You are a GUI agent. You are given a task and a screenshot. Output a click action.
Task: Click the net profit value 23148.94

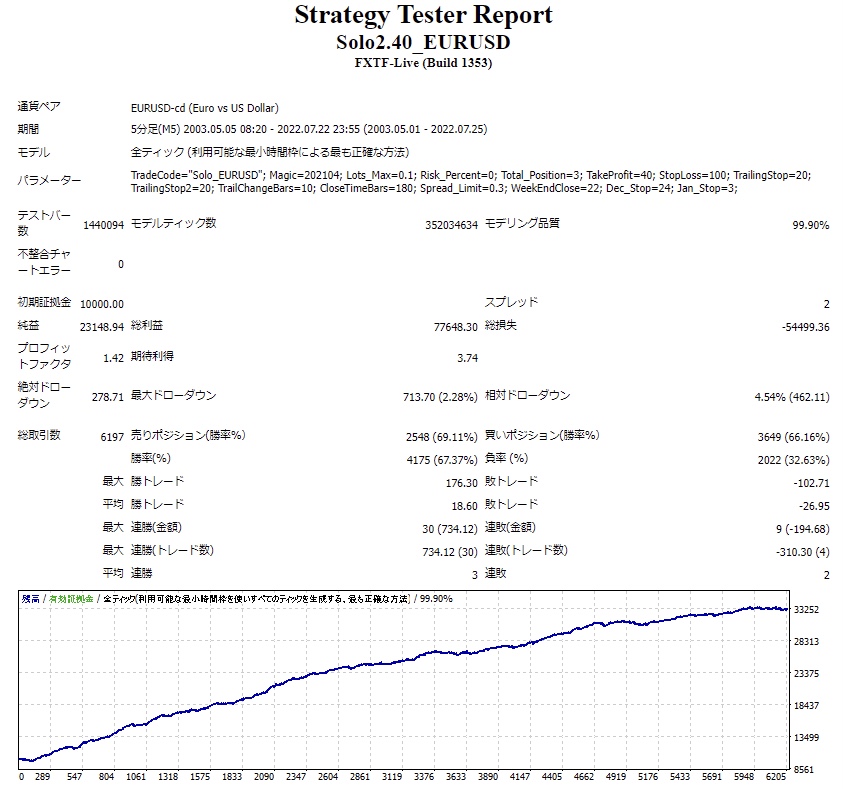click(102, 327)
